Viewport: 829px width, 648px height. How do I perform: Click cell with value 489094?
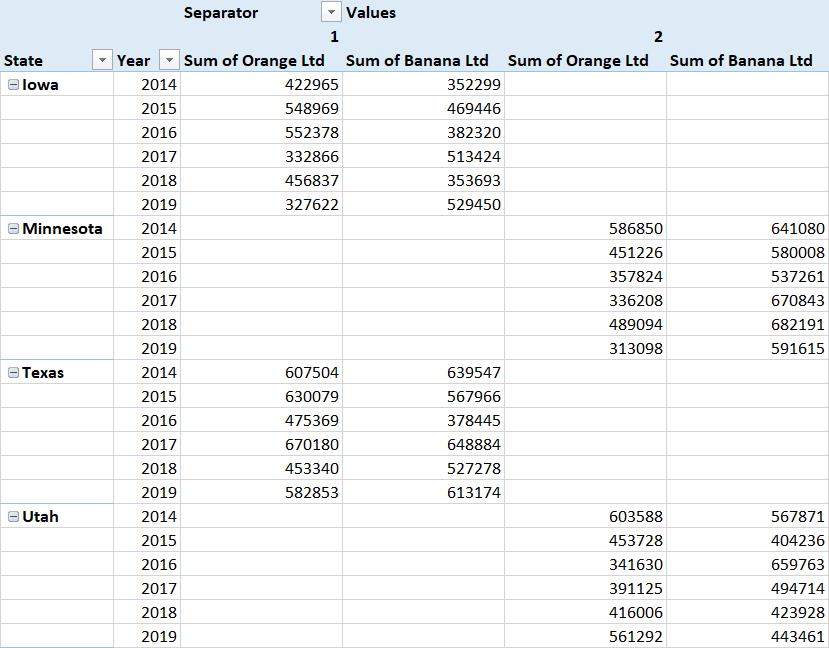click(x=585, y=325)
